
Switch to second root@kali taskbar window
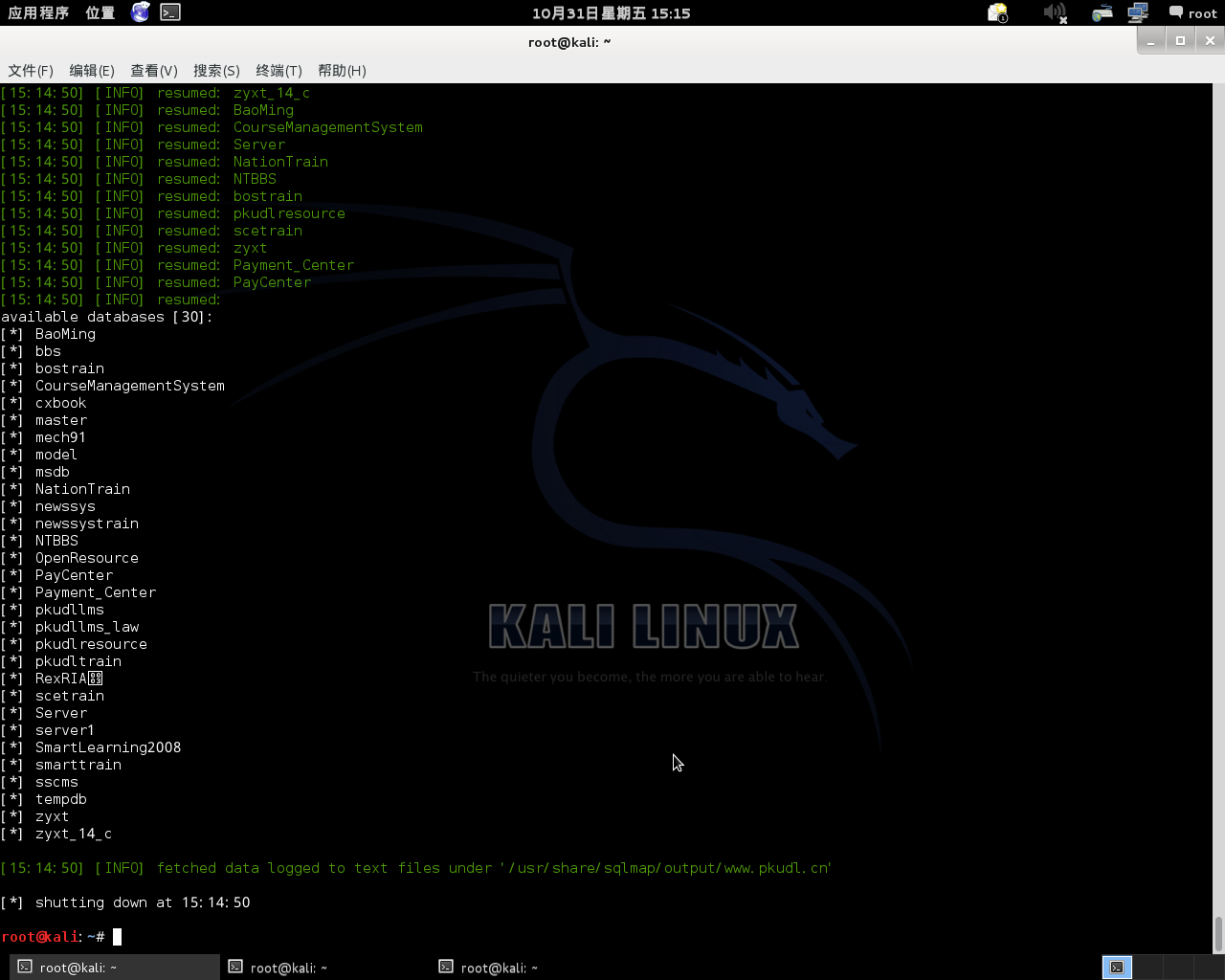[323, 968]
